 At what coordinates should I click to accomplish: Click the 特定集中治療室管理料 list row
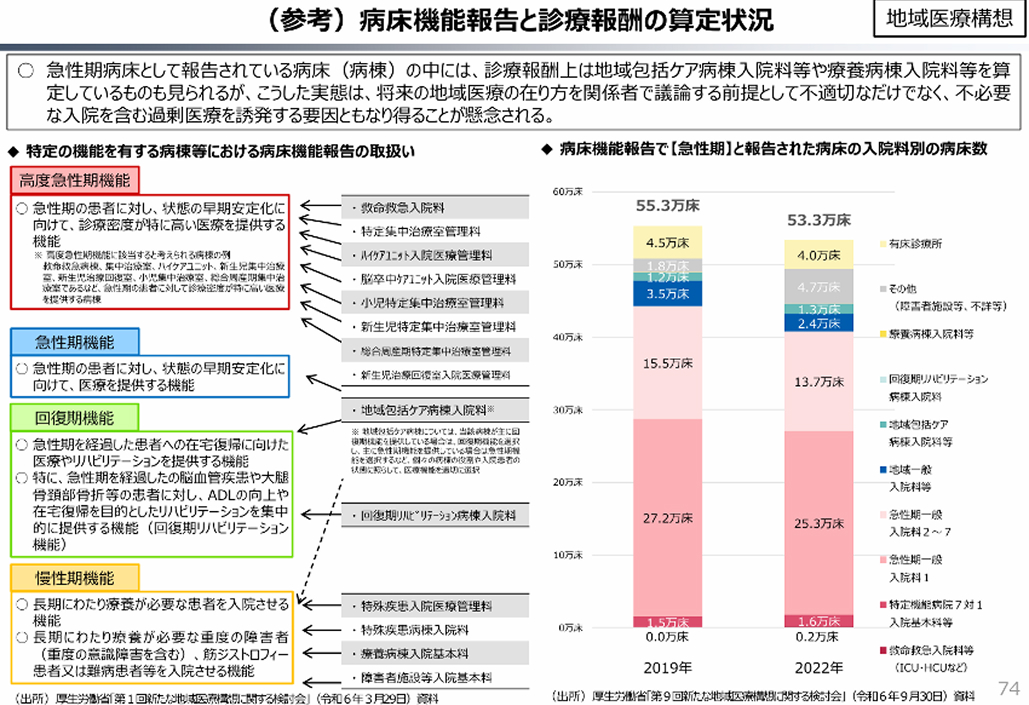click(435, 231)
